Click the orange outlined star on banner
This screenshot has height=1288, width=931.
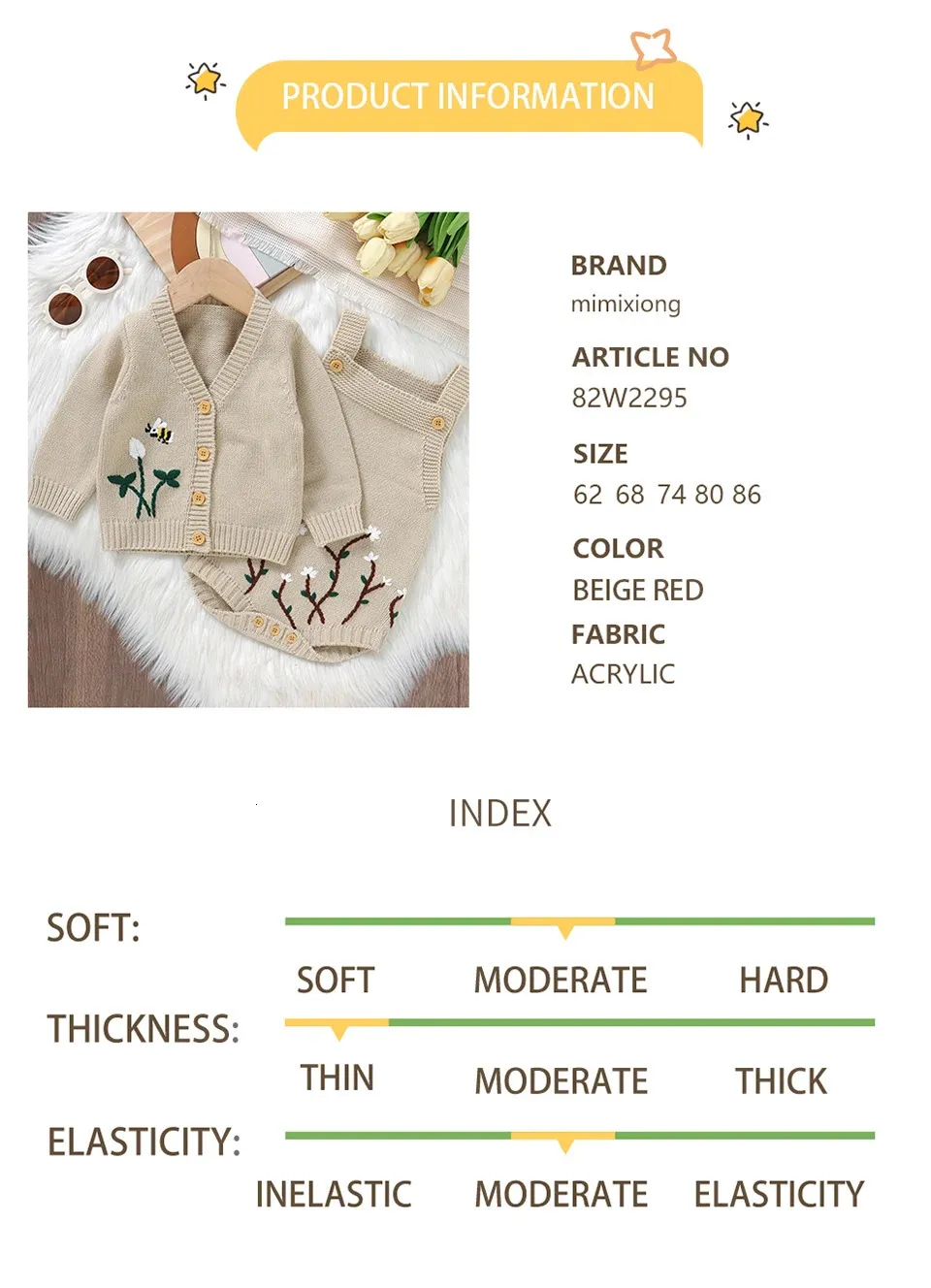point(653,48)
